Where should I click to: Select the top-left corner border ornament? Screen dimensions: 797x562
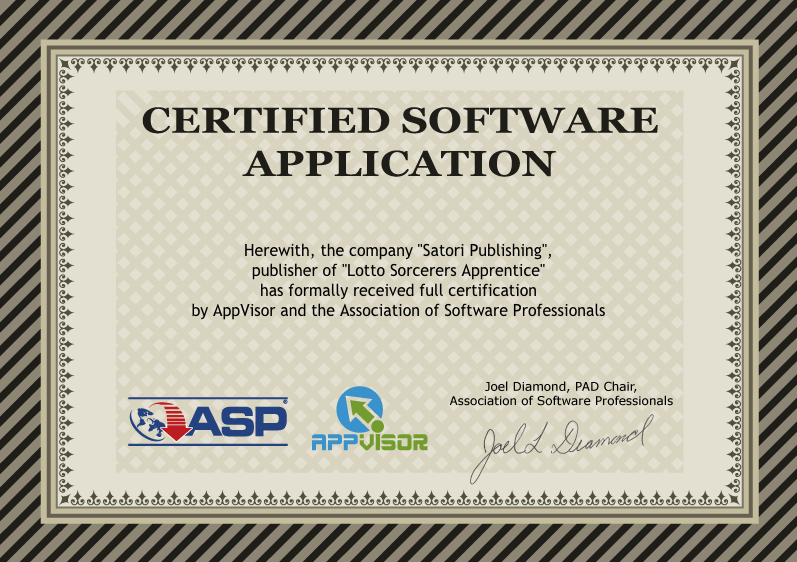[66, 64]
